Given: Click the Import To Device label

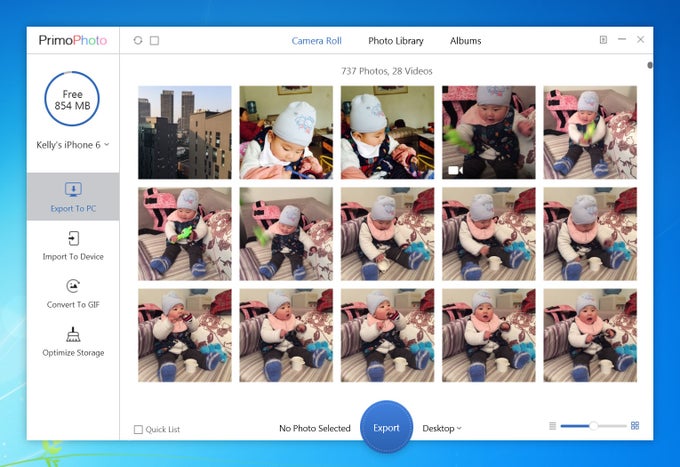Looking at the screenshot, I should click(x=73, y=257).
